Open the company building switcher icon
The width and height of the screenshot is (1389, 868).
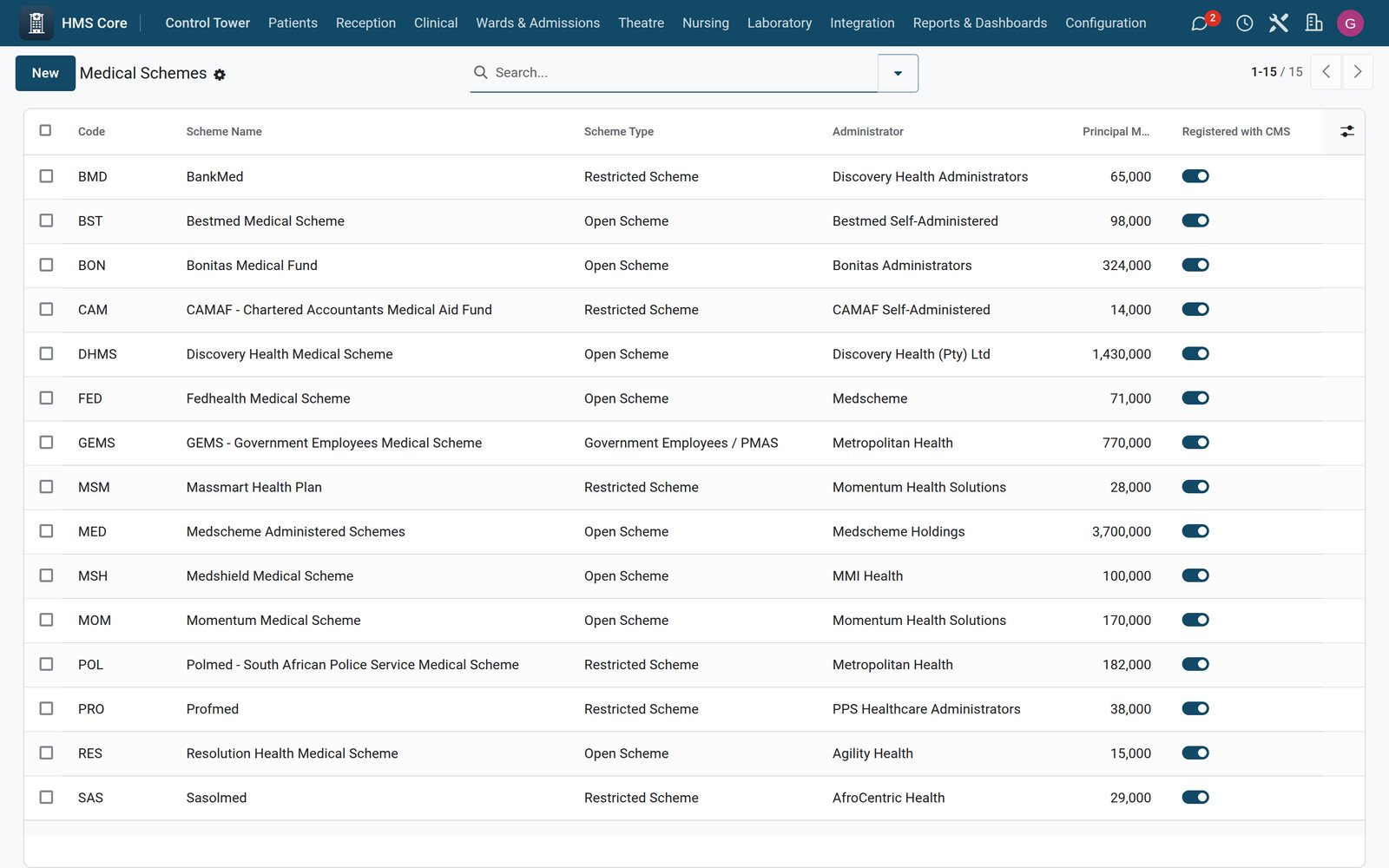[x=1314, y=23]
